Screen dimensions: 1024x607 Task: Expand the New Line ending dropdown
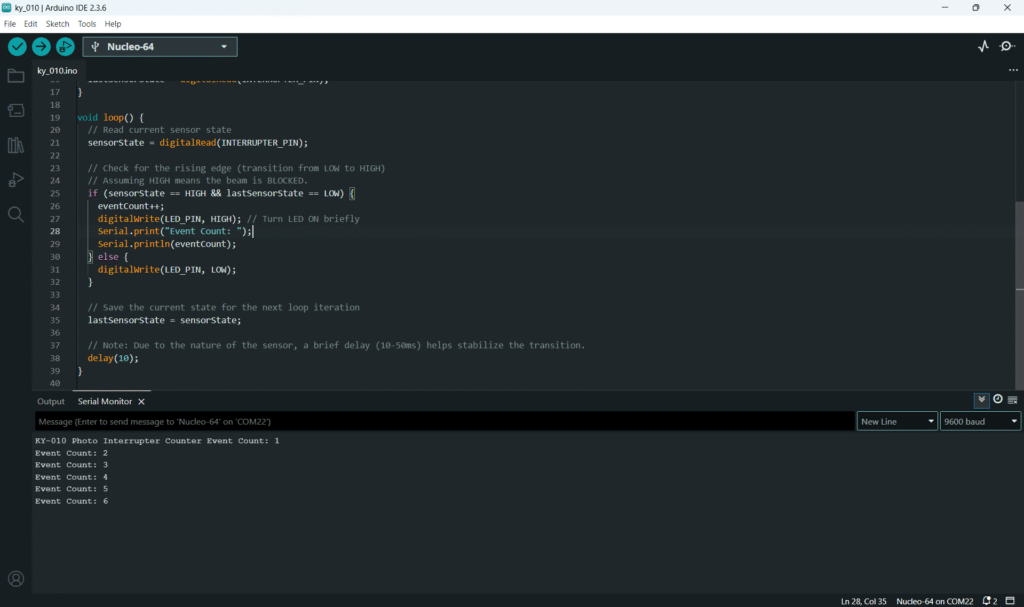[897, 422]
